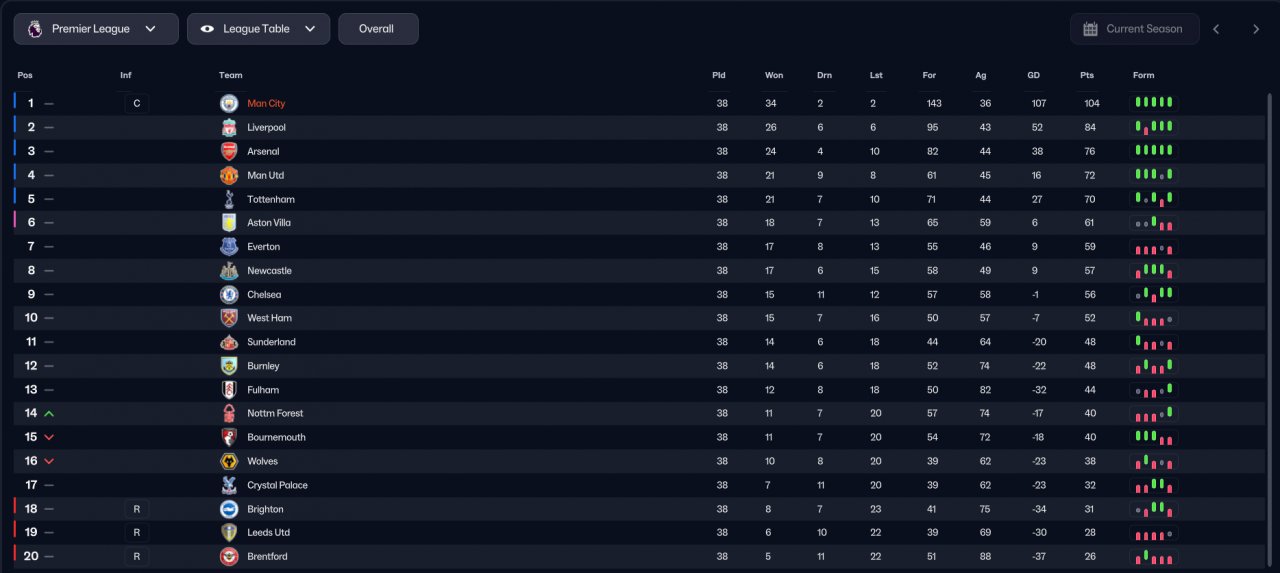
Task: Open the Current Season selector
Action: (1134, 29)
